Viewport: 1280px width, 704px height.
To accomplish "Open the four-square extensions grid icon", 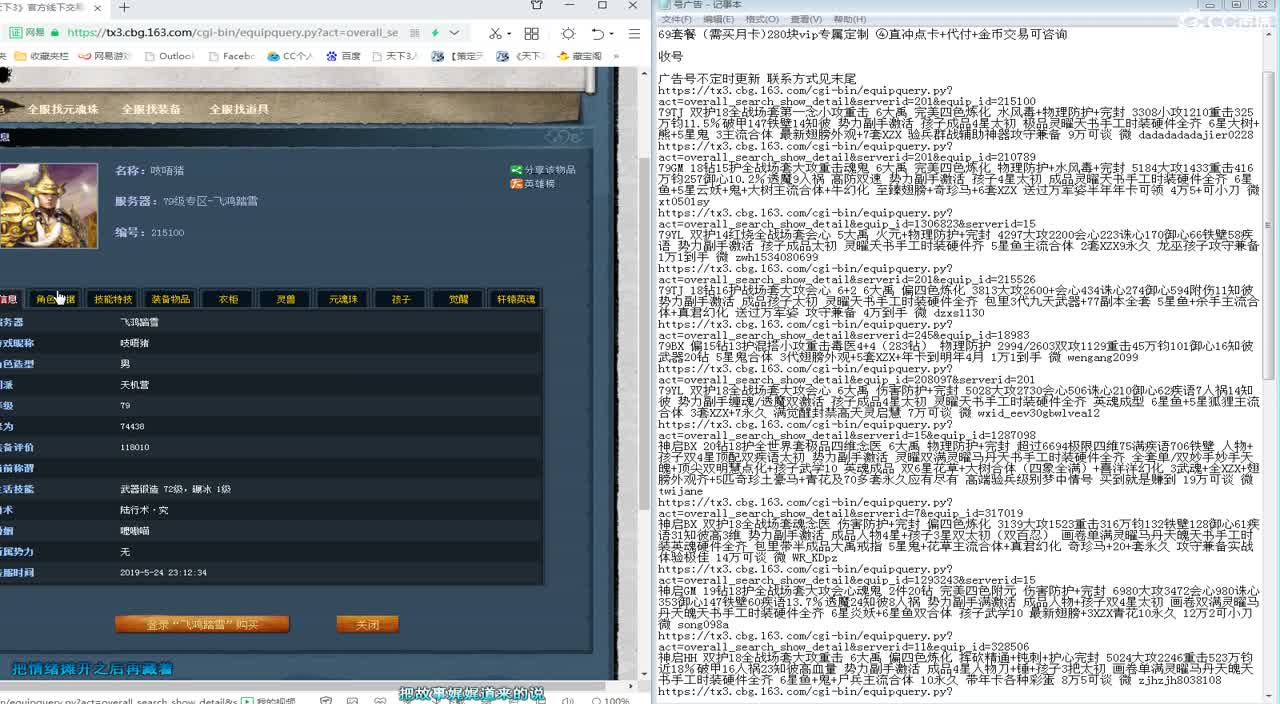I will tap(531, 33).
